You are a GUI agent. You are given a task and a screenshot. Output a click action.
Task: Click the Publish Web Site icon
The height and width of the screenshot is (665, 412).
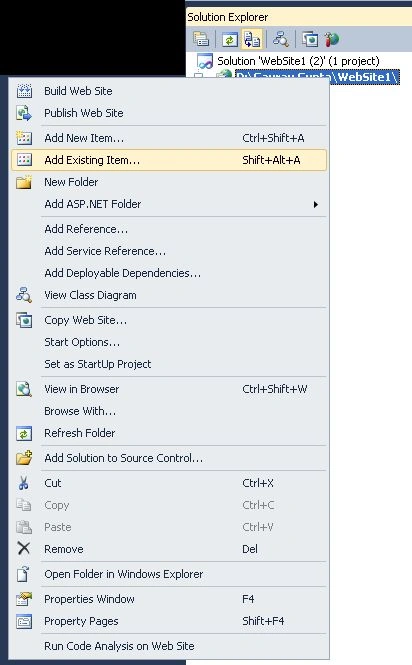tap(24, 113)
